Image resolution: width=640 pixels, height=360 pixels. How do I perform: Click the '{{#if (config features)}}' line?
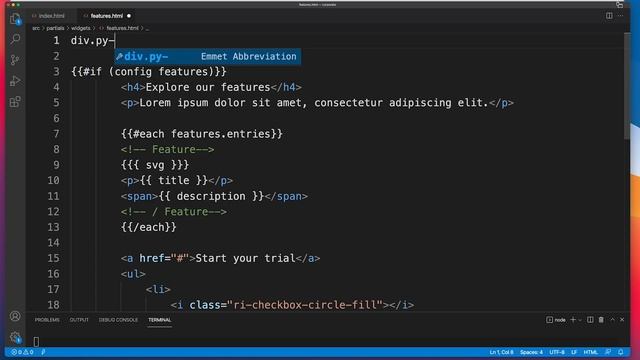coord(149,72)
